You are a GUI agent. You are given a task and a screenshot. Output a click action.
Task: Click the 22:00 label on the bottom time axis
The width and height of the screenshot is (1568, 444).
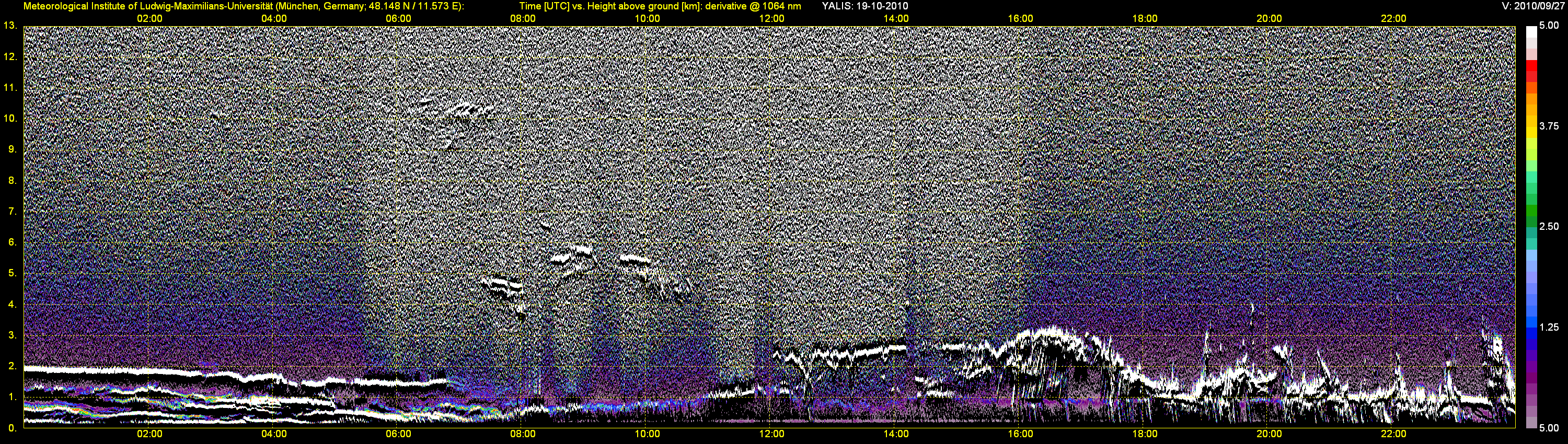[x=1393, y=434]
